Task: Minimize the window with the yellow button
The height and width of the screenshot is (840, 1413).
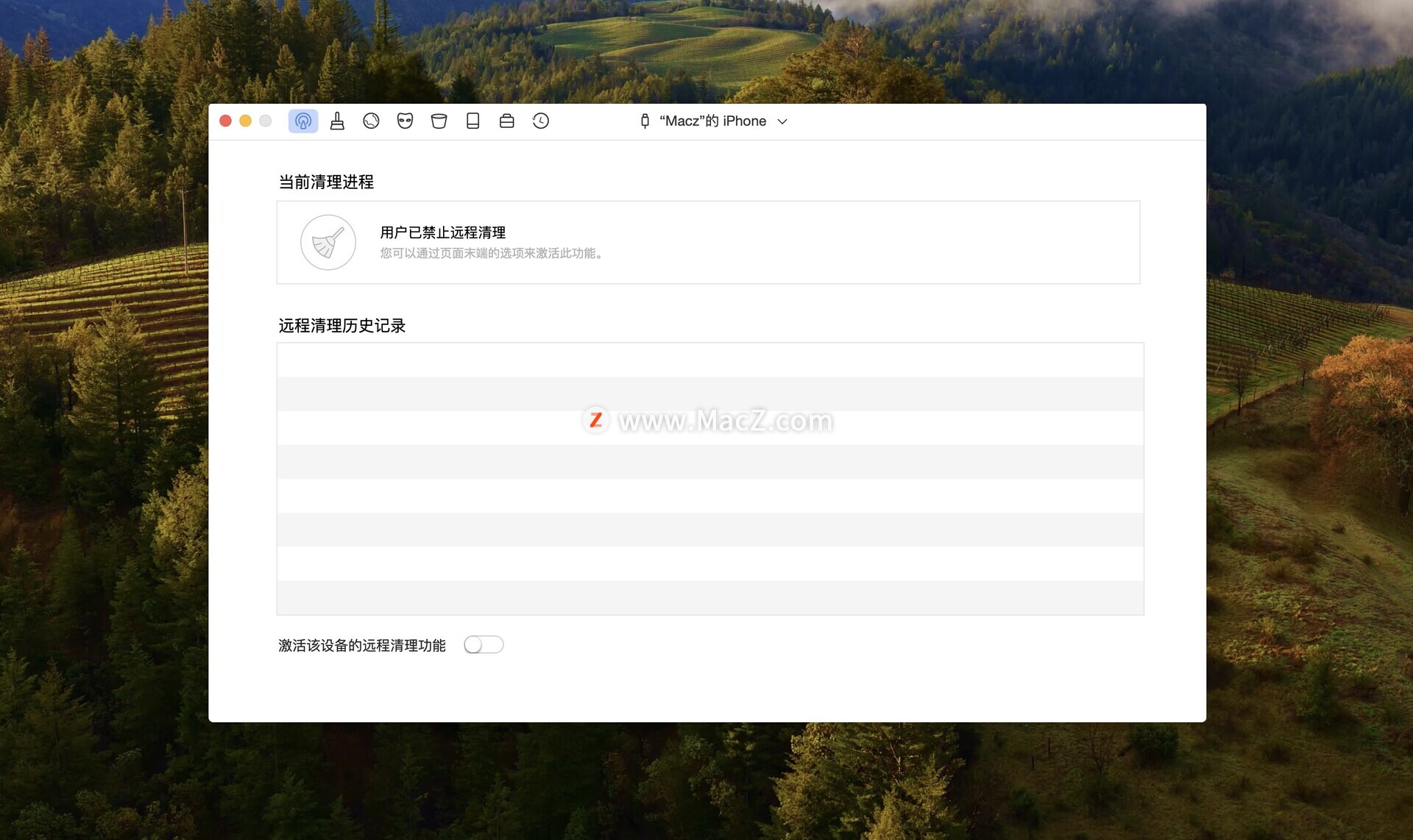Action: tap(246, 121)
